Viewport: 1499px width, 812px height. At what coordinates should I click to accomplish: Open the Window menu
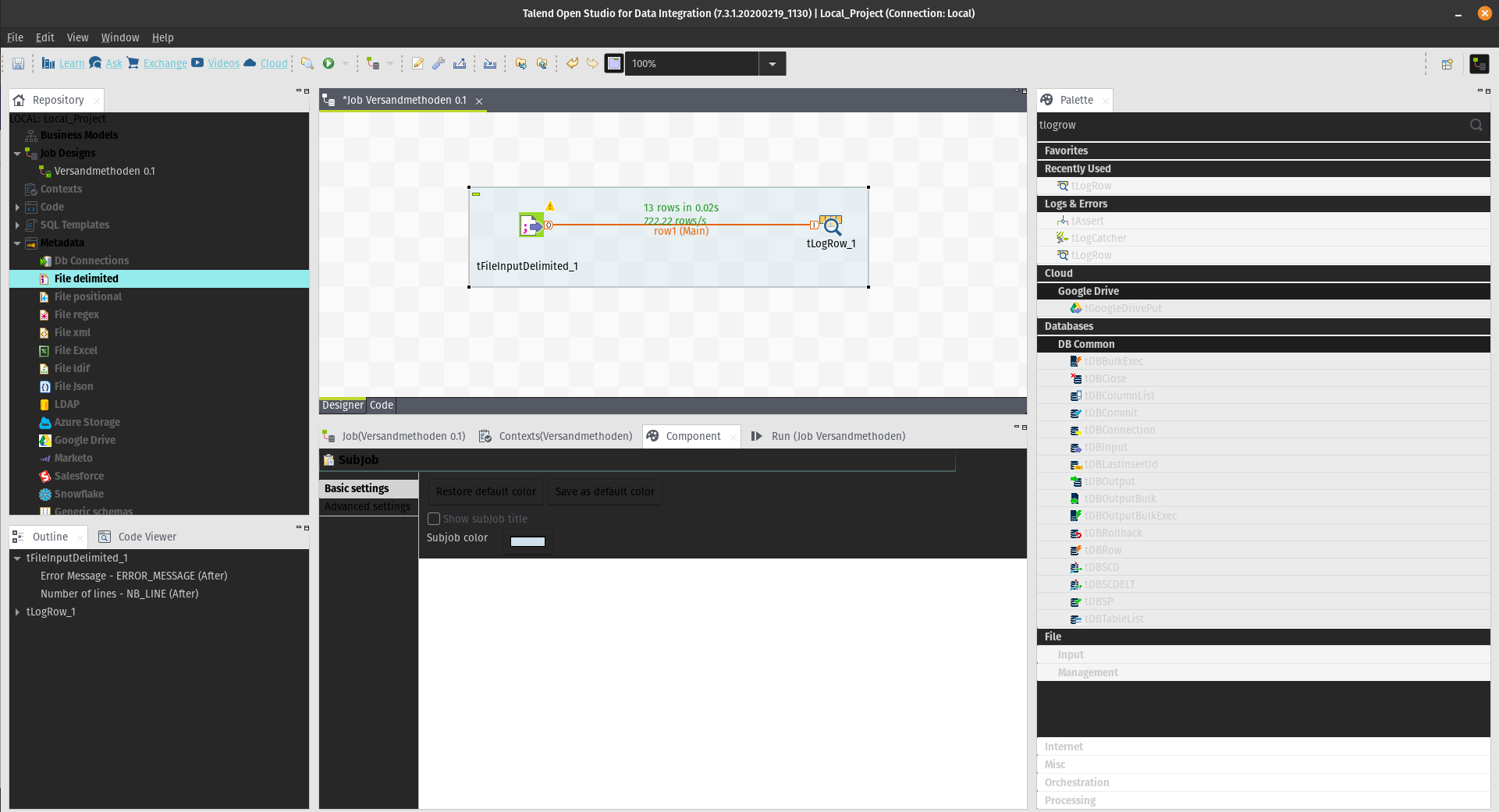[x=119, y=37]
